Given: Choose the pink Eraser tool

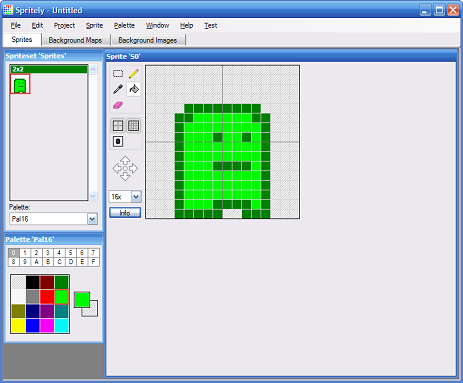Looking at the screenshot, I should pyautogui.click(x=118, y=105).
